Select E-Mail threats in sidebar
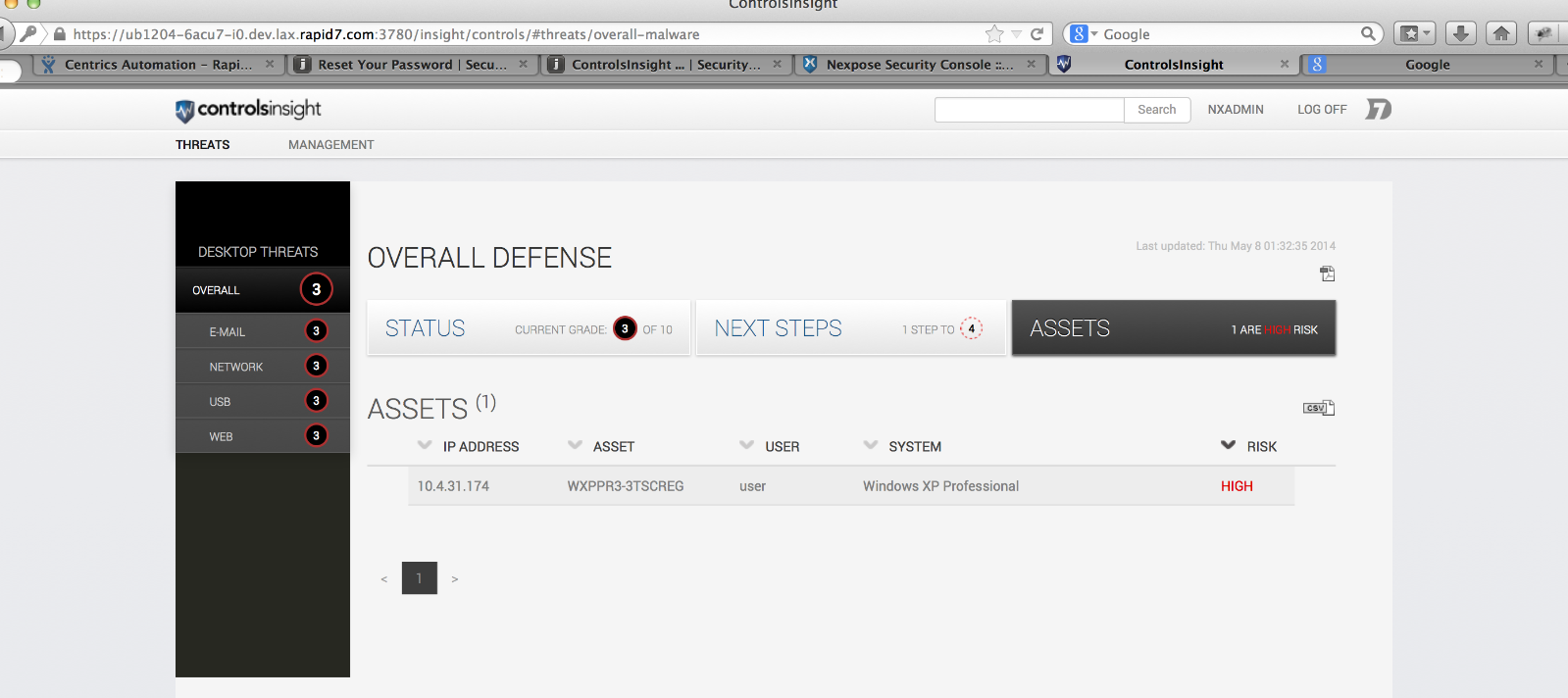The image size is (1568, 698). tap(228, 332)
